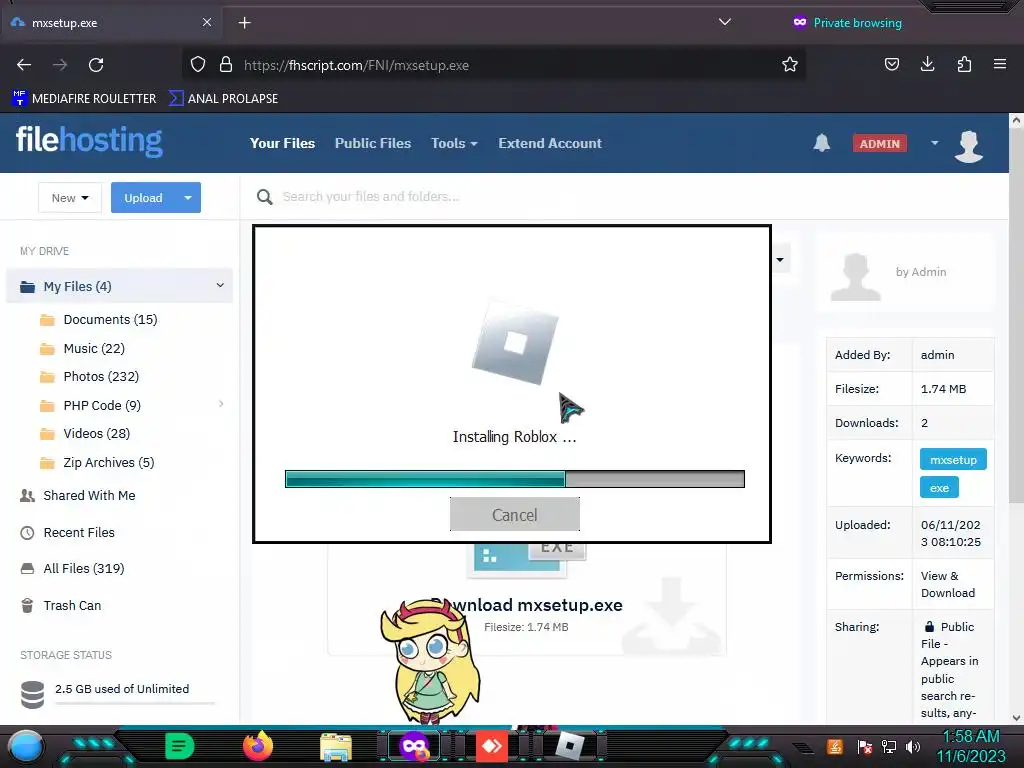The width and height of the screenshot is (1024, 768).
Task: Open the second bookmark on the toolbar
Action: pos(223,99)
